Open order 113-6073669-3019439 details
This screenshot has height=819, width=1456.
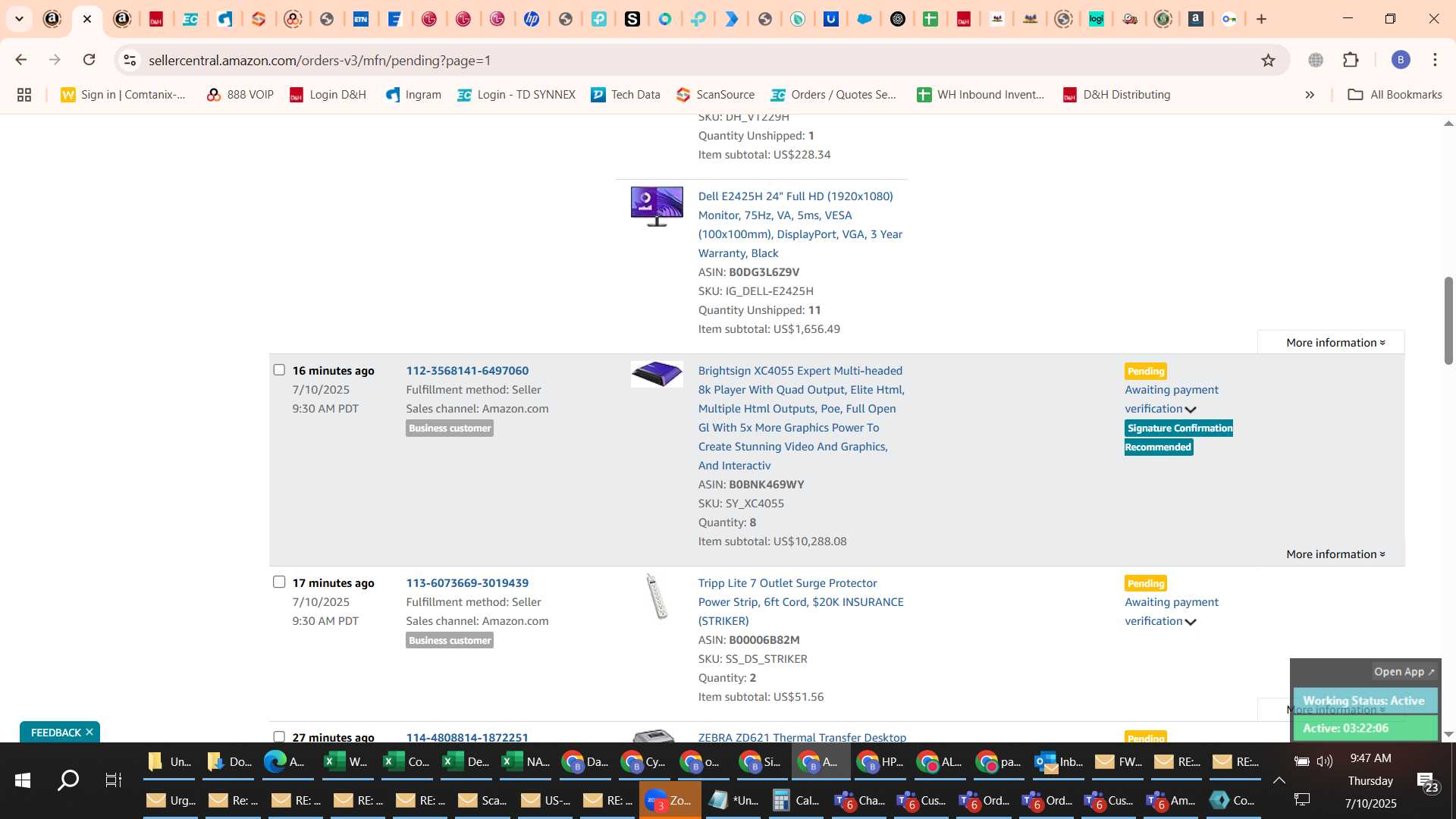[467, 583]
